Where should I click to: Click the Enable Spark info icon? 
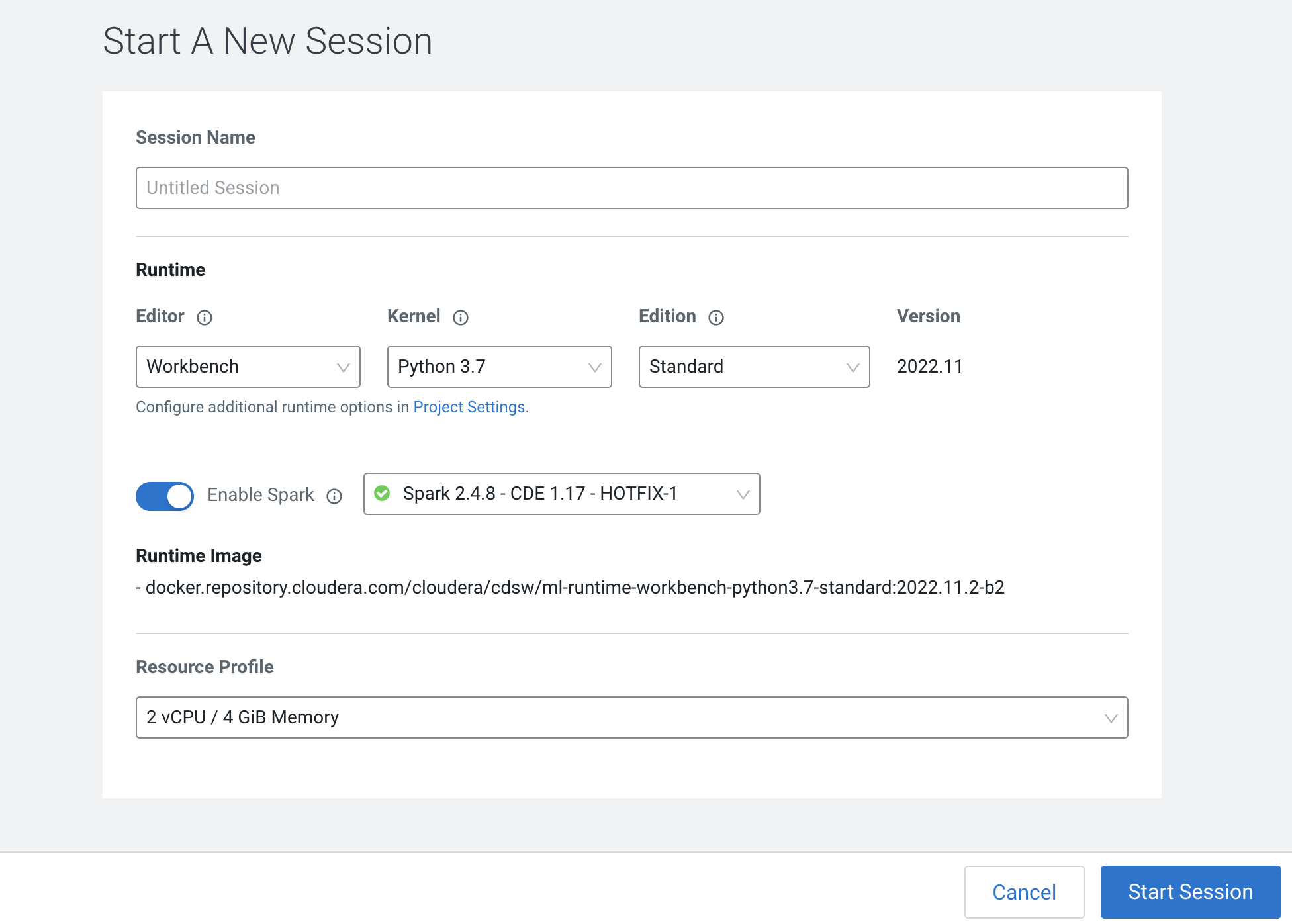tap(334, 496)
